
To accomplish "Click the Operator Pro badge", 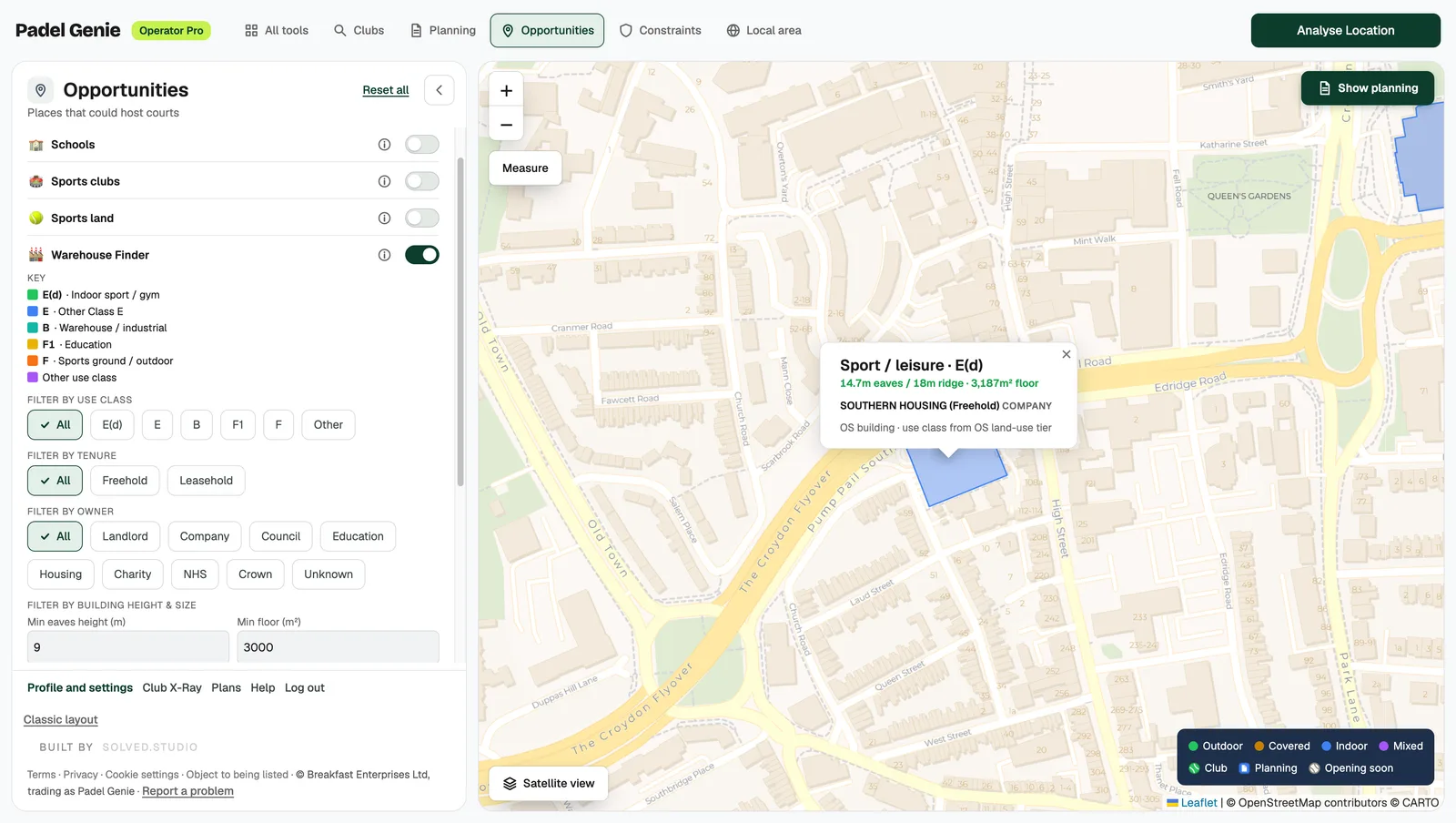I will pos(171,31).
